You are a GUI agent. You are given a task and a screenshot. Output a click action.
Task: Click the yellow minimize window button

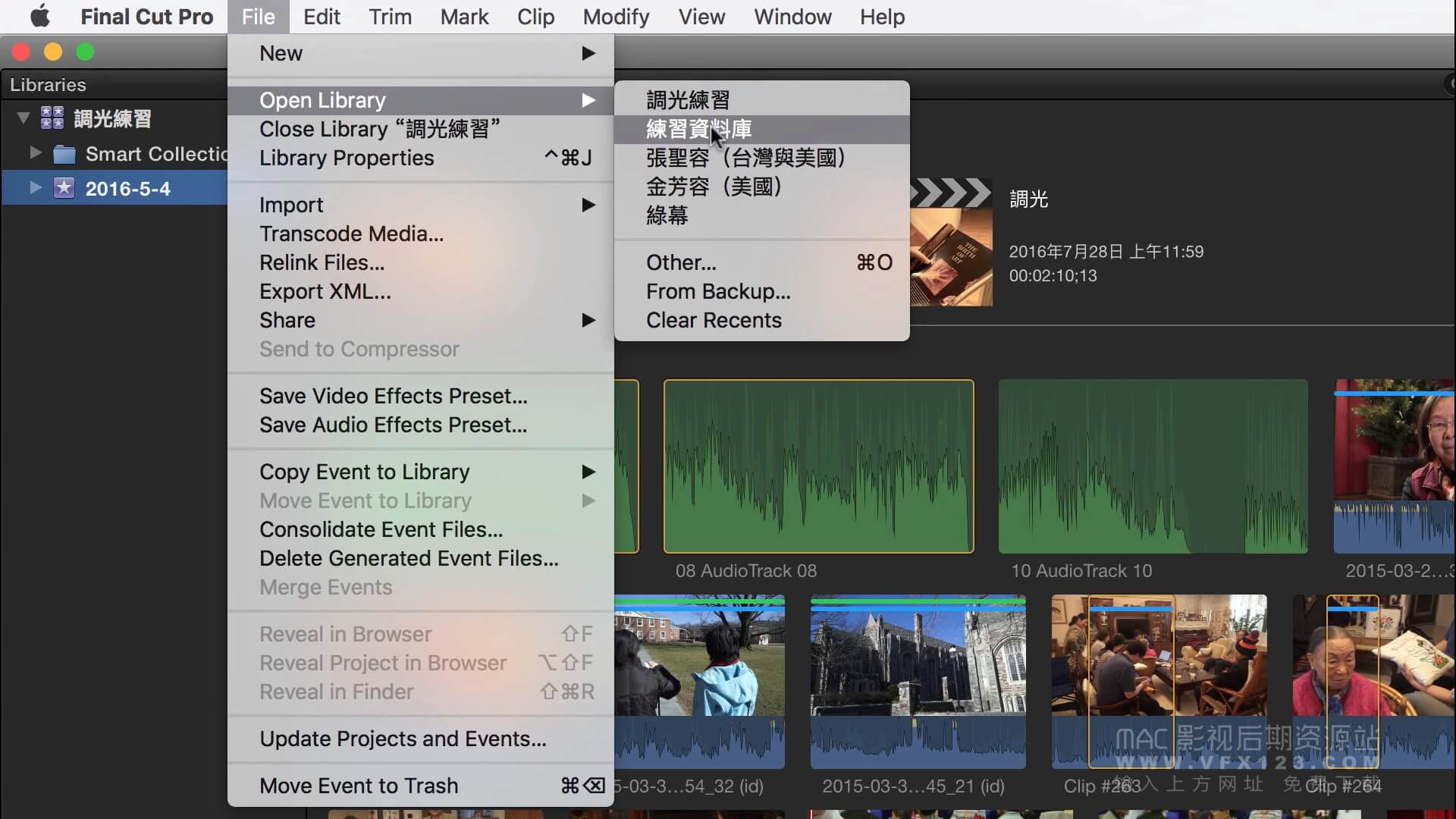(x=53, y=52)
